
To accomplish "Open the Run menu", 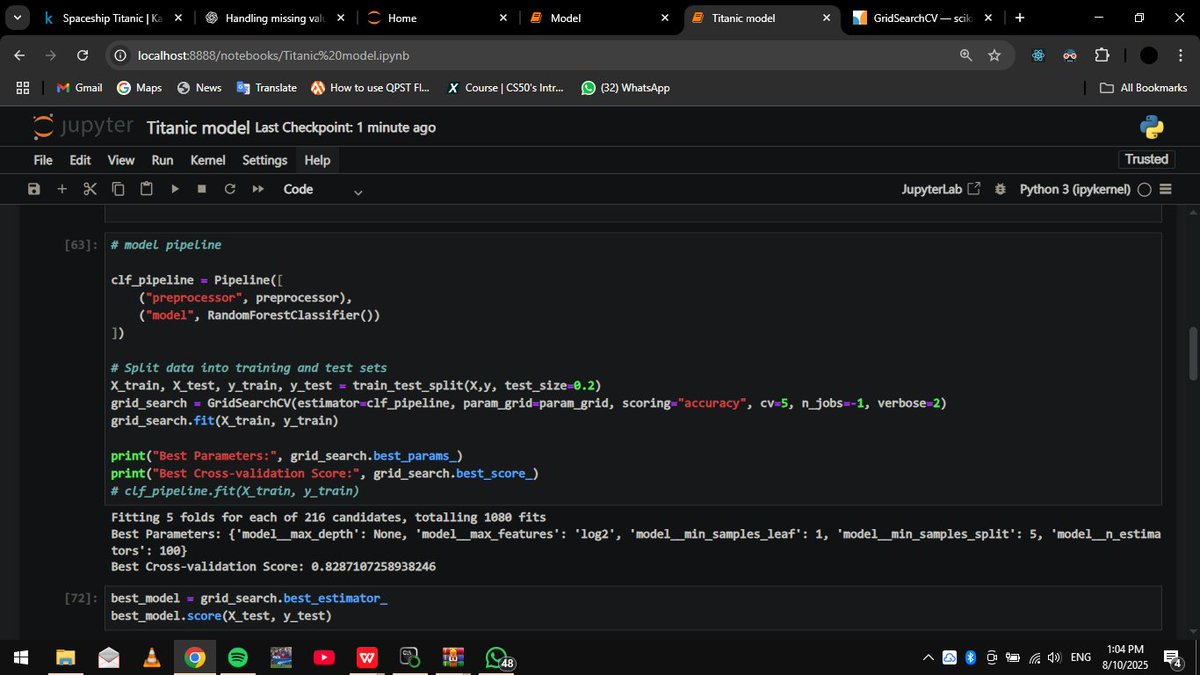I will pyautogui.click(x=162, y=160).
